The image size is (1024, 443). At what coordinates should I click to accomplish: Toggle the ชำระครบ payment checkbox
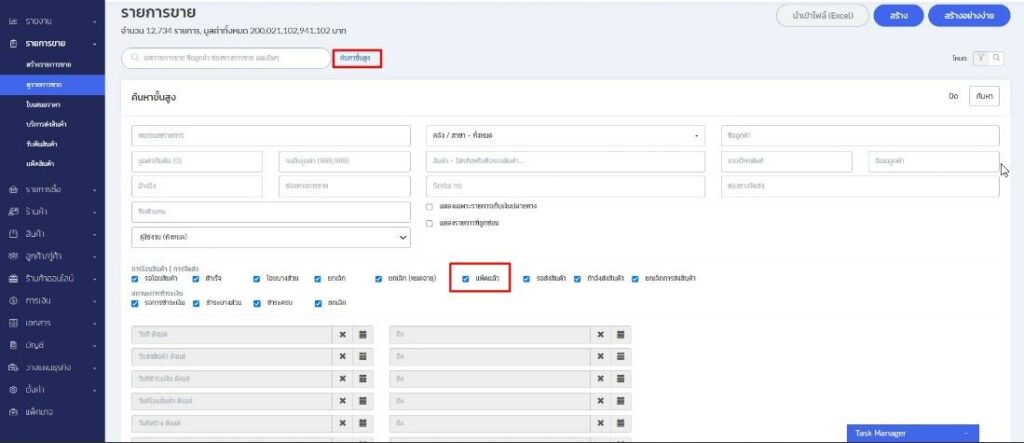click(258, 302)
